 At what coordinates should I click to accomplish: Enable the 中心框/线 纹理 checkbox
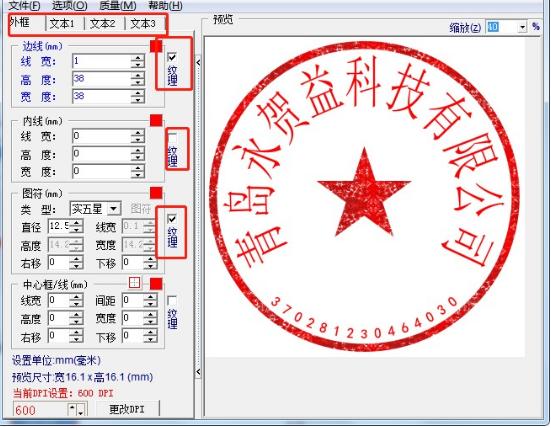coord(172,301)
